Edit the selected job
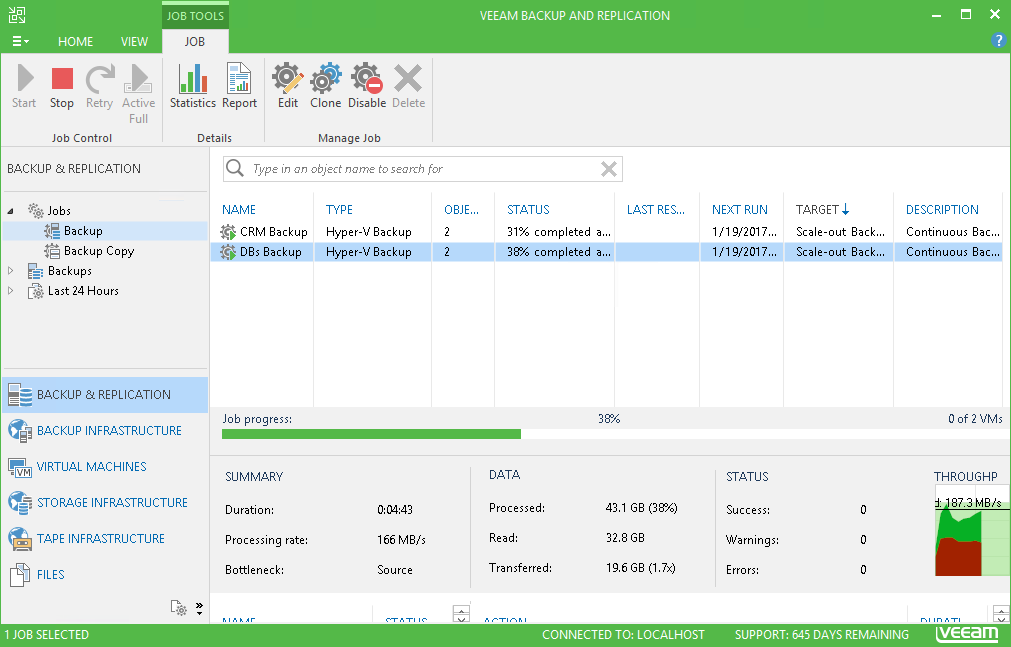Screen dimensions: 1011x647 [288, 86]
